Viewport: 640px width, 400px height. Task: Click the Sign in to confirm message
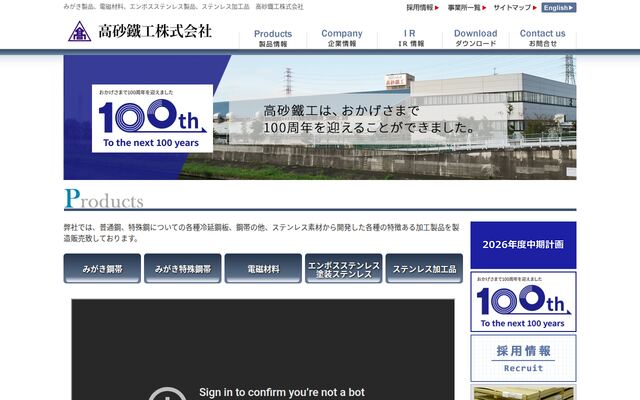coord(282,392)
